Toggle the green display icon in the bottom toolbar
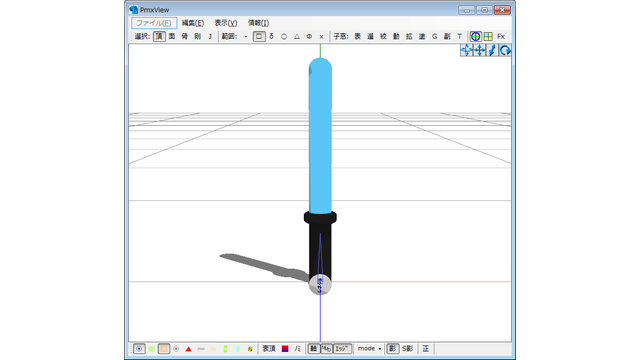The width and height of the screenshot is (640, 360). pos(151,349)
